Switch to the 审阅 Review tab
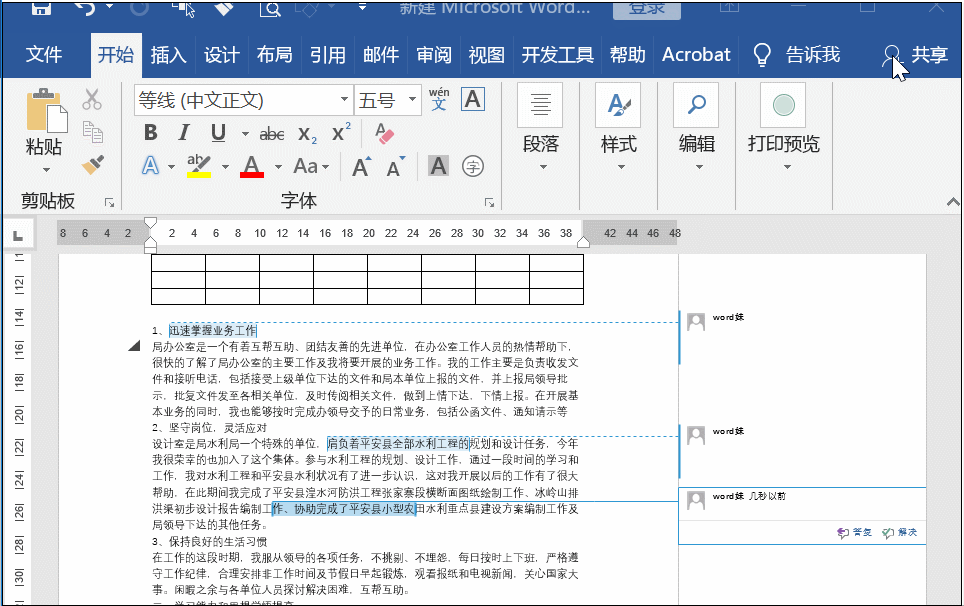Viewport: 964px width, 606px height. click(x=433, y=55)
